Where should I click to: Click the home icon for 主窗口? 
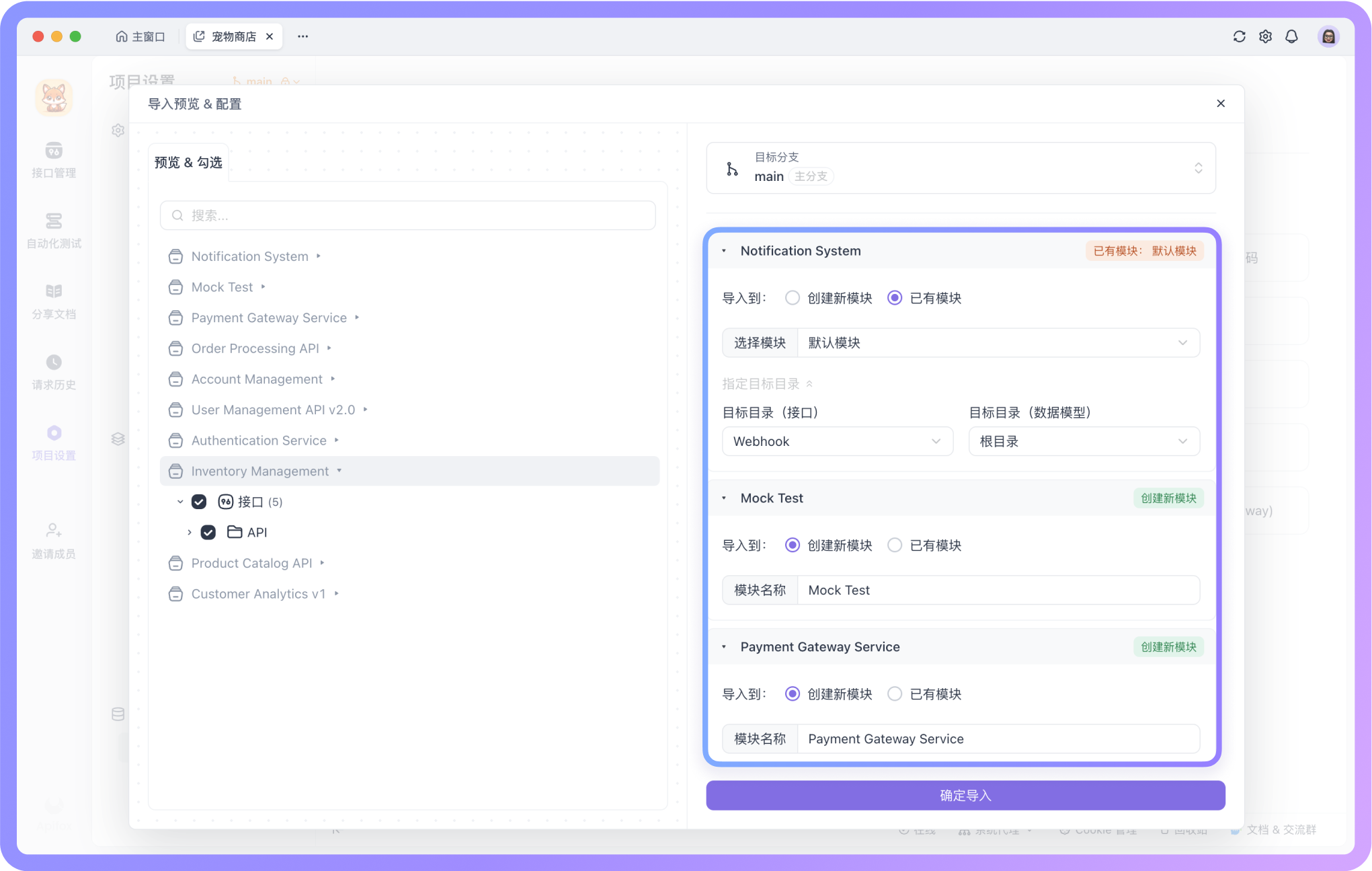[x=122, y=36]
